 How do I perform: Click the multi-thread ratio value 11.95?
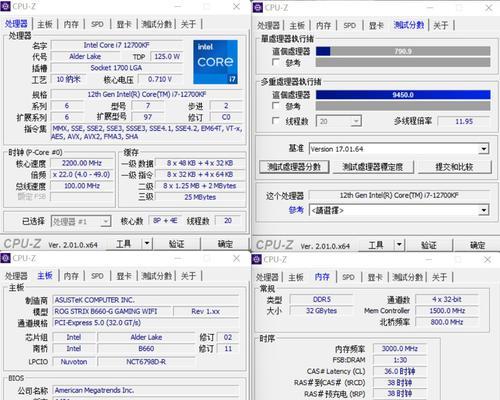coord(464,121)
